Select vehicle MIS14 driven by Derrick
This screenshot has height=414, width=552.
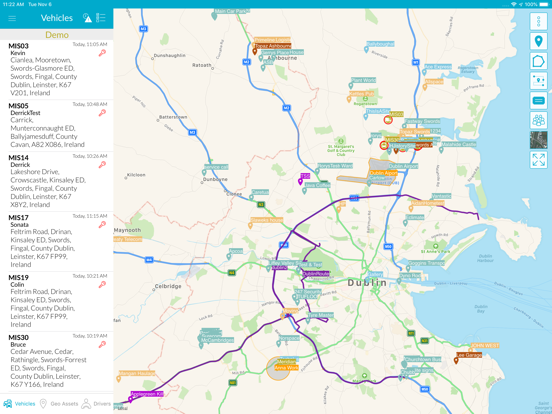click(x=57, y=181)
